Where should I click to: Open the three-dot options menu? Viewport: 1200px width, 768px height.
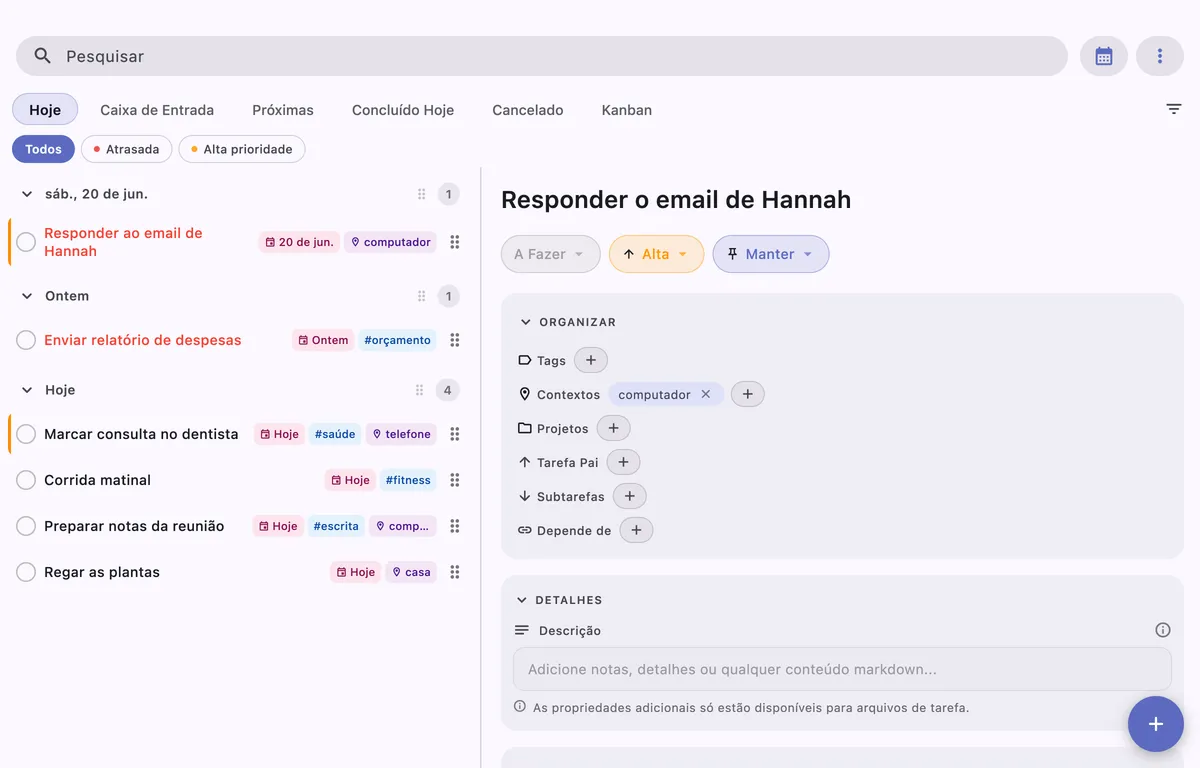coord(1160,56)
